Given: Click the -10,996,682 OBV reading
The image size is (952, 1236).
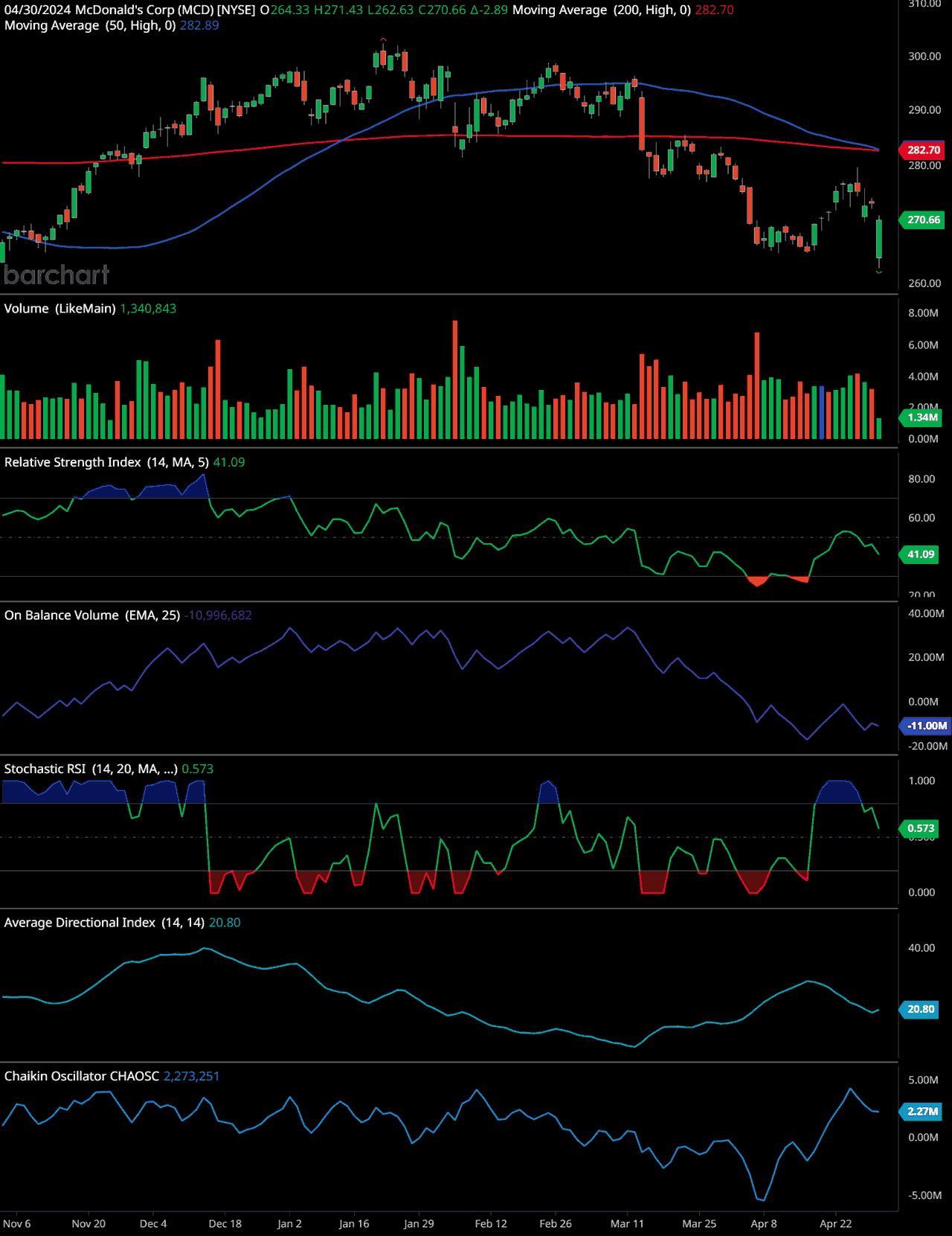Looking at the screenshot, I should (x=218, y=615).
